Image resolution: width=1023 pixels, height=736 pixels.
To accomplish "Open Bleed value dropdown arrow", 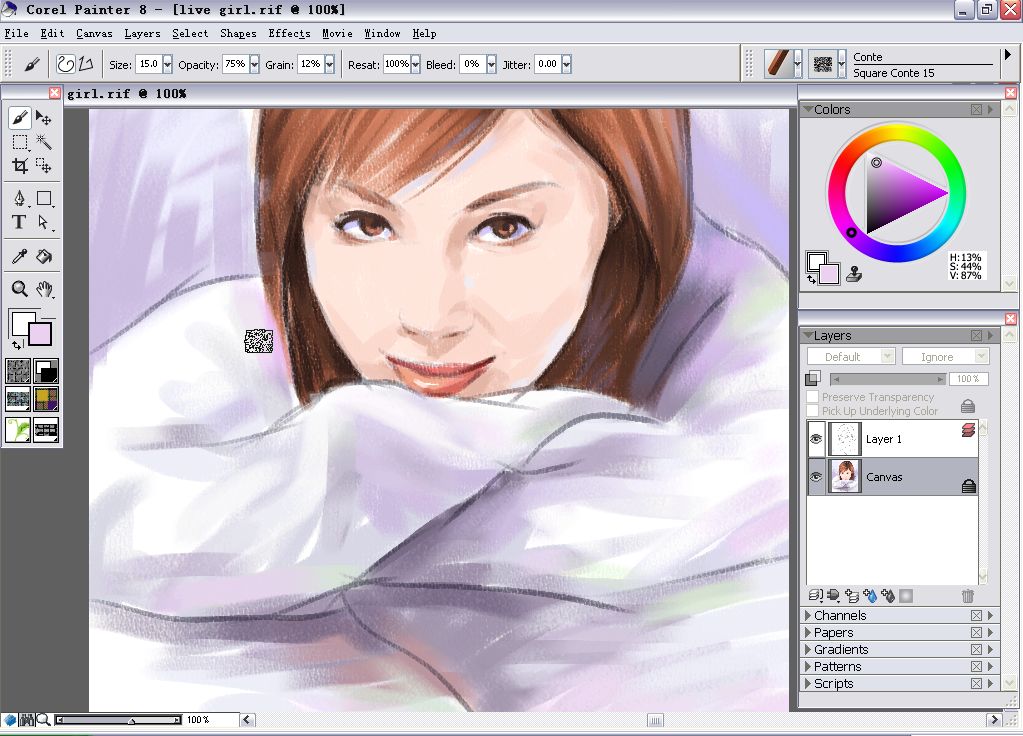I will pyautogui.click(x=491, y=64).
